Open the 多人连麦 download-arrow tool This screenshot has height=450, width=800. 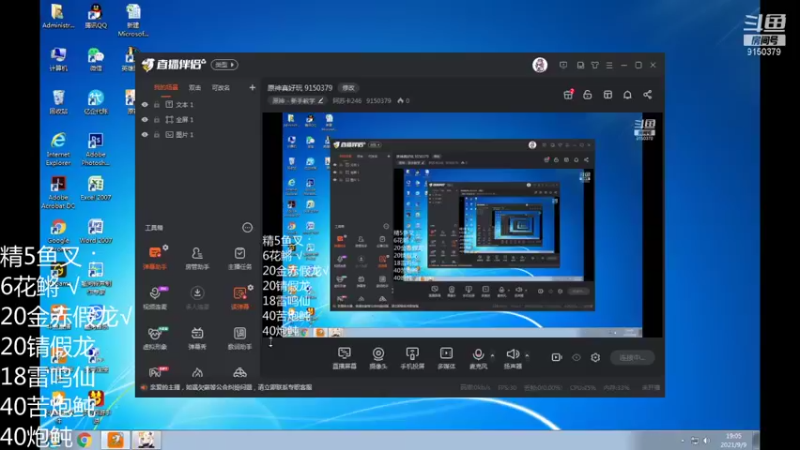(197, 298)
